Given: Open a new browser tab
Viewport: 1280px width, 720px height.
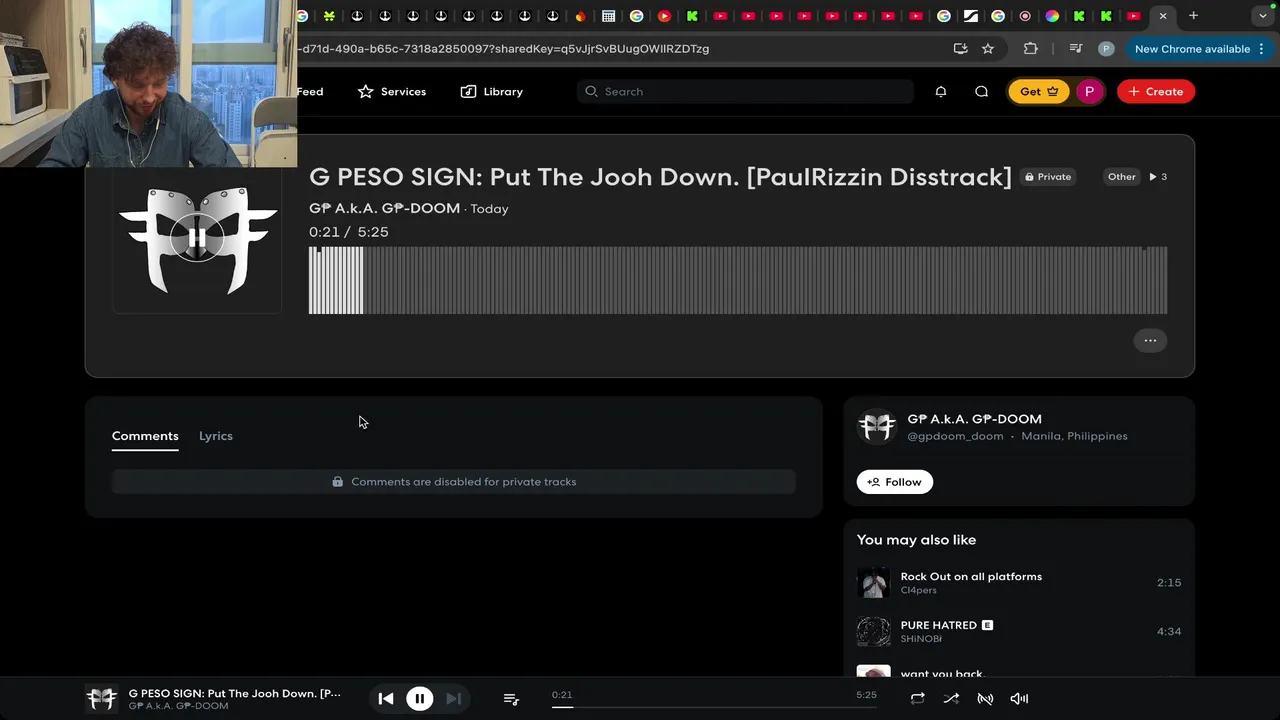Looking at the screenshot, I should pyautogui.click(x=1193, y=16).
